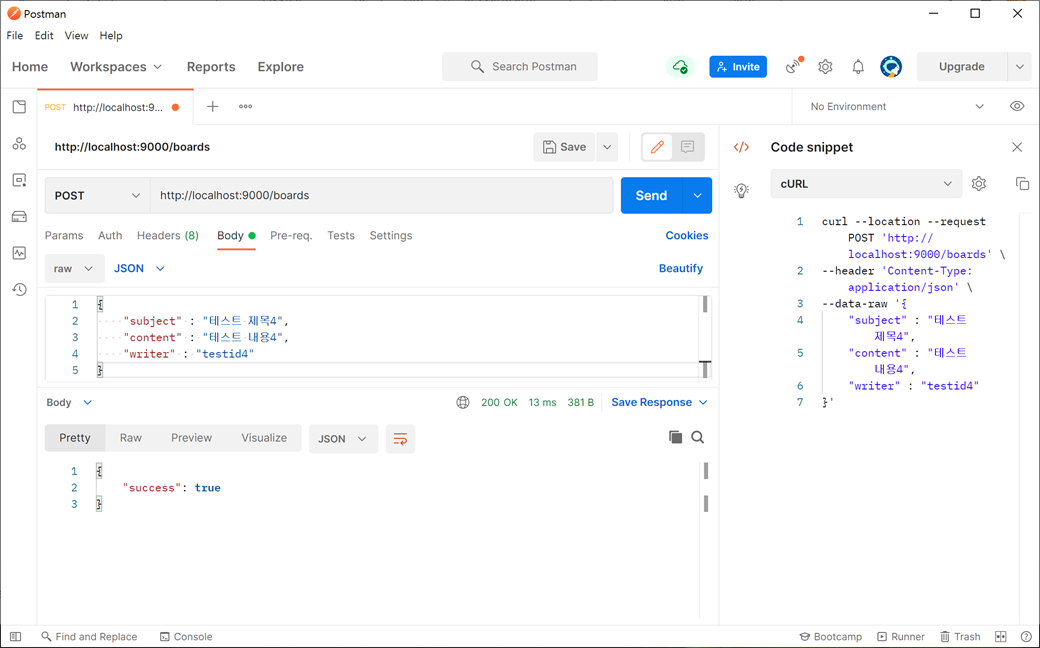Image resolution: width=1040 pixels, height=648 pixels.
Task: Open the capture requests satellite icon
Action: click(x=794, y=66)
